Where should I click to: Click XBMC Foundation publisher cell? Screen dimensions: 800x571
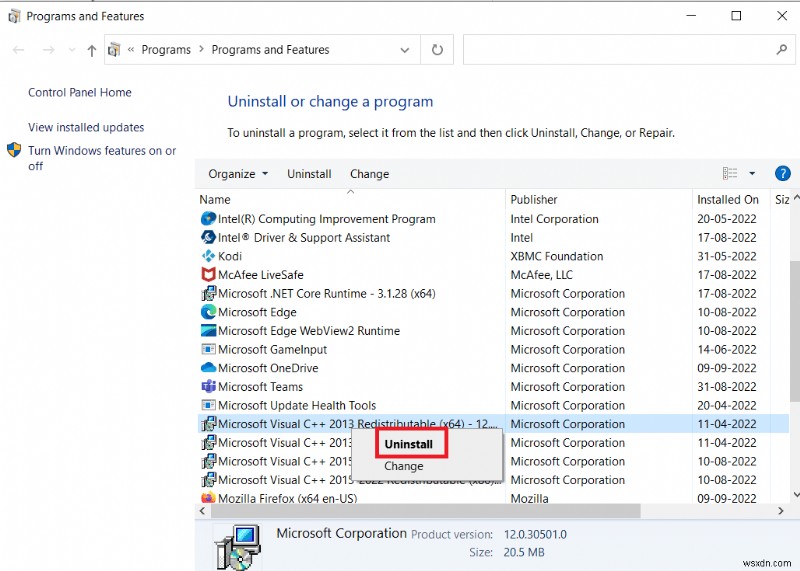click(557, 256)
